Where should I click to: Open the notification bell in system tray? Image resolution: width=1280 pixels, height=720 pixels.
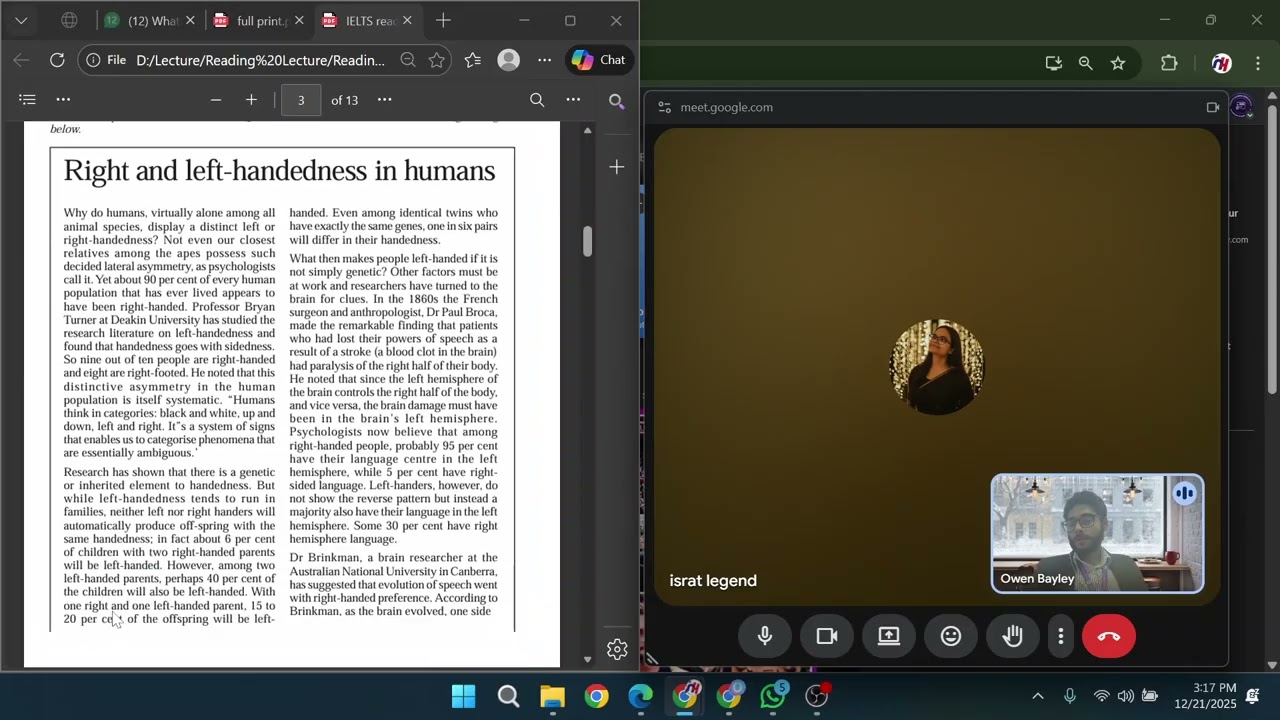coord(1253,696)
